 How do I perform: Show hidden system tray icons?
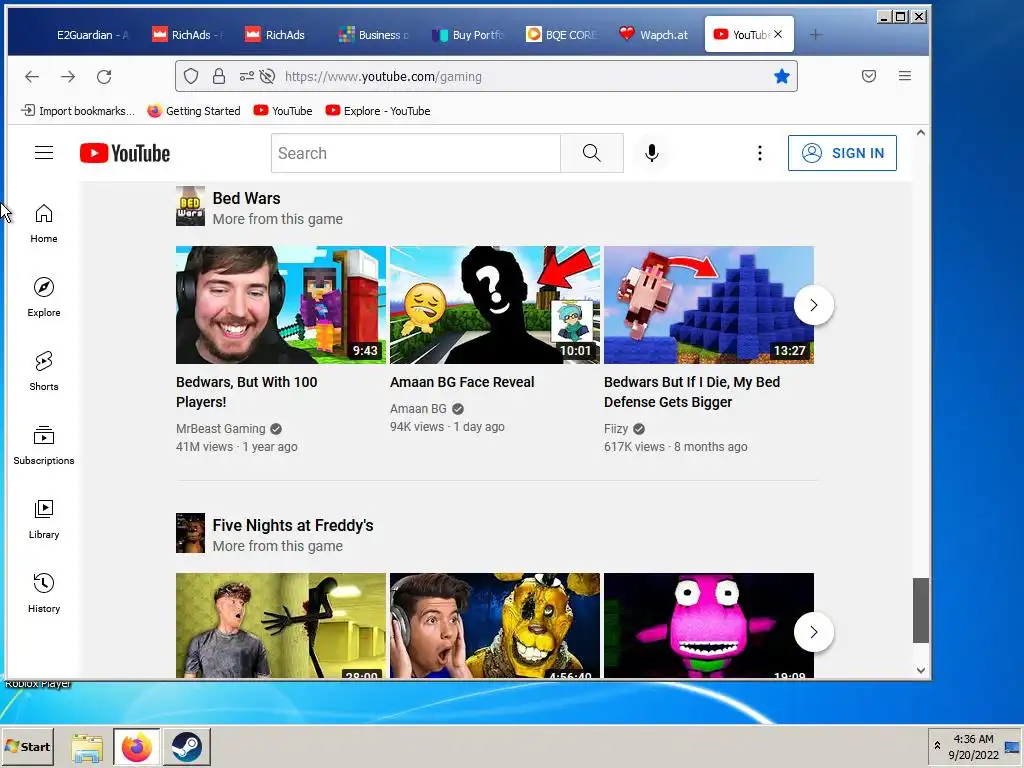937,746
